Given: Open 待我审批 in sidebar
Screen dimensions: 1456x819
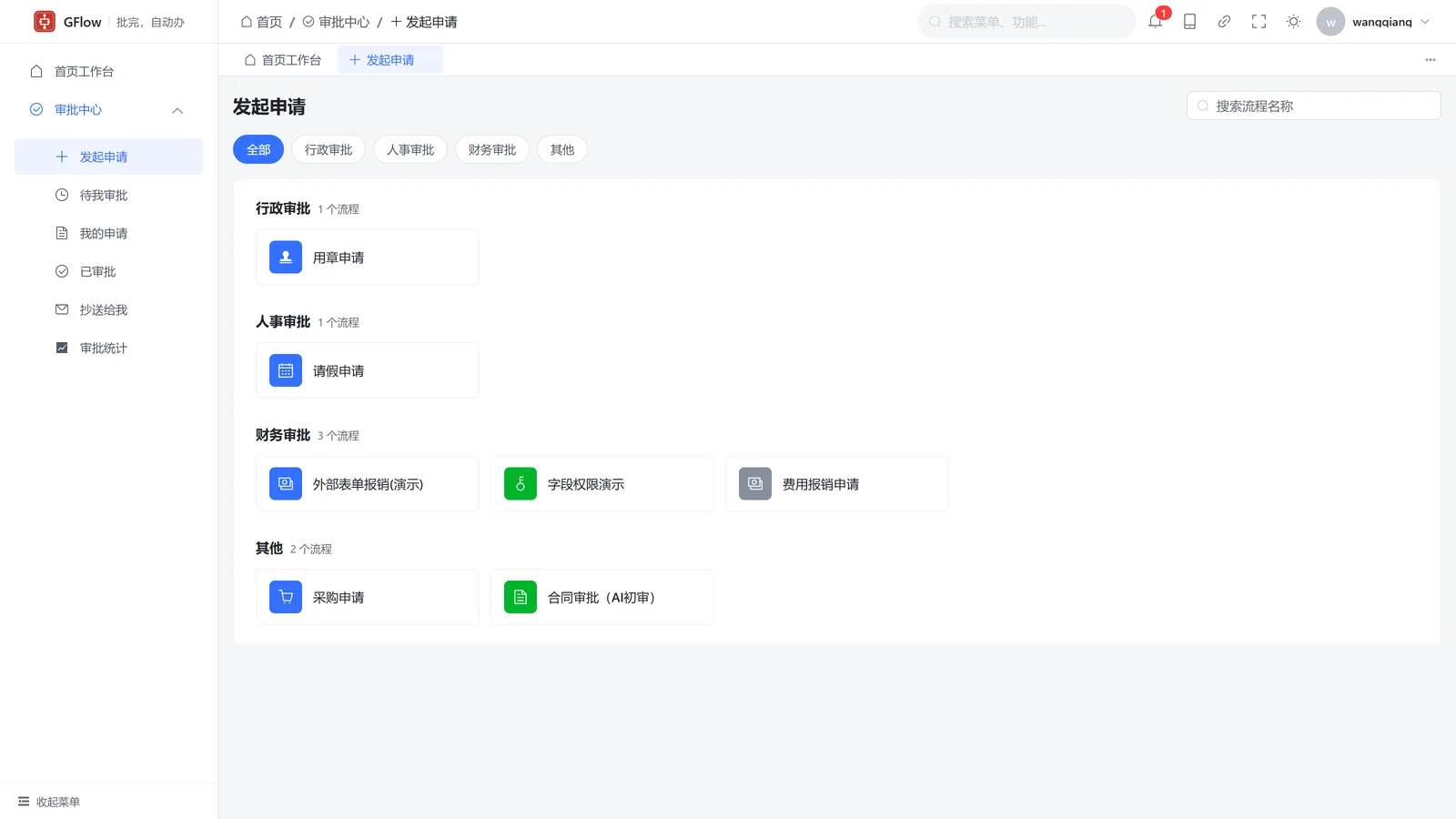Looking at the screenshot, I should (108, 196).
